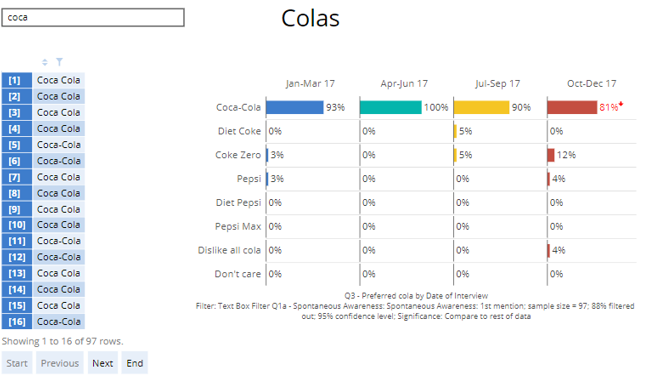Viewport: 646px width, 378px height.
Task: Click the red Coke Zero 12% bar
Action: point(551,155)
